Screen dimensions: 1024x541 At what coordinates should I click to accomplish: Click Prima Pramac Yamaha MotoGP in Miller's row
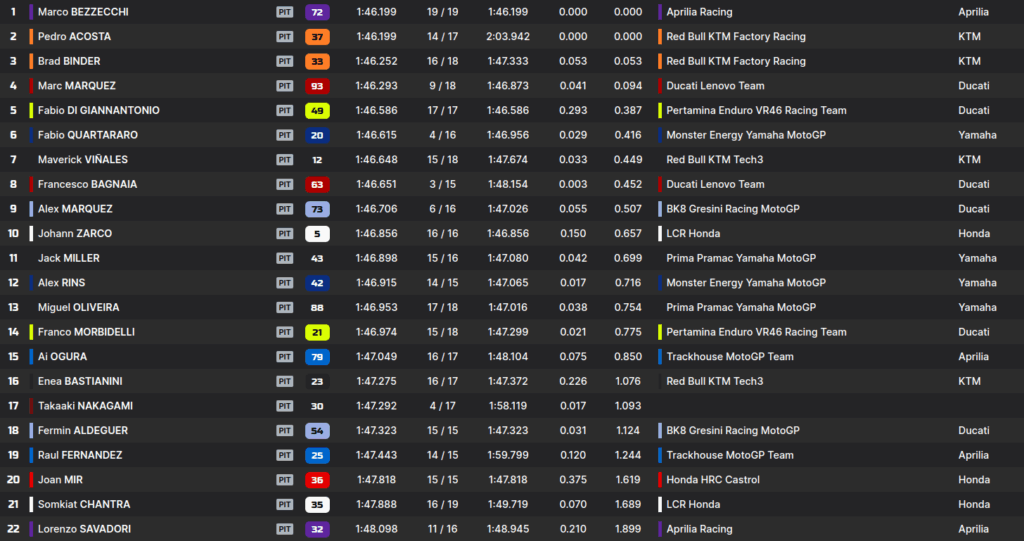point(741,258)
